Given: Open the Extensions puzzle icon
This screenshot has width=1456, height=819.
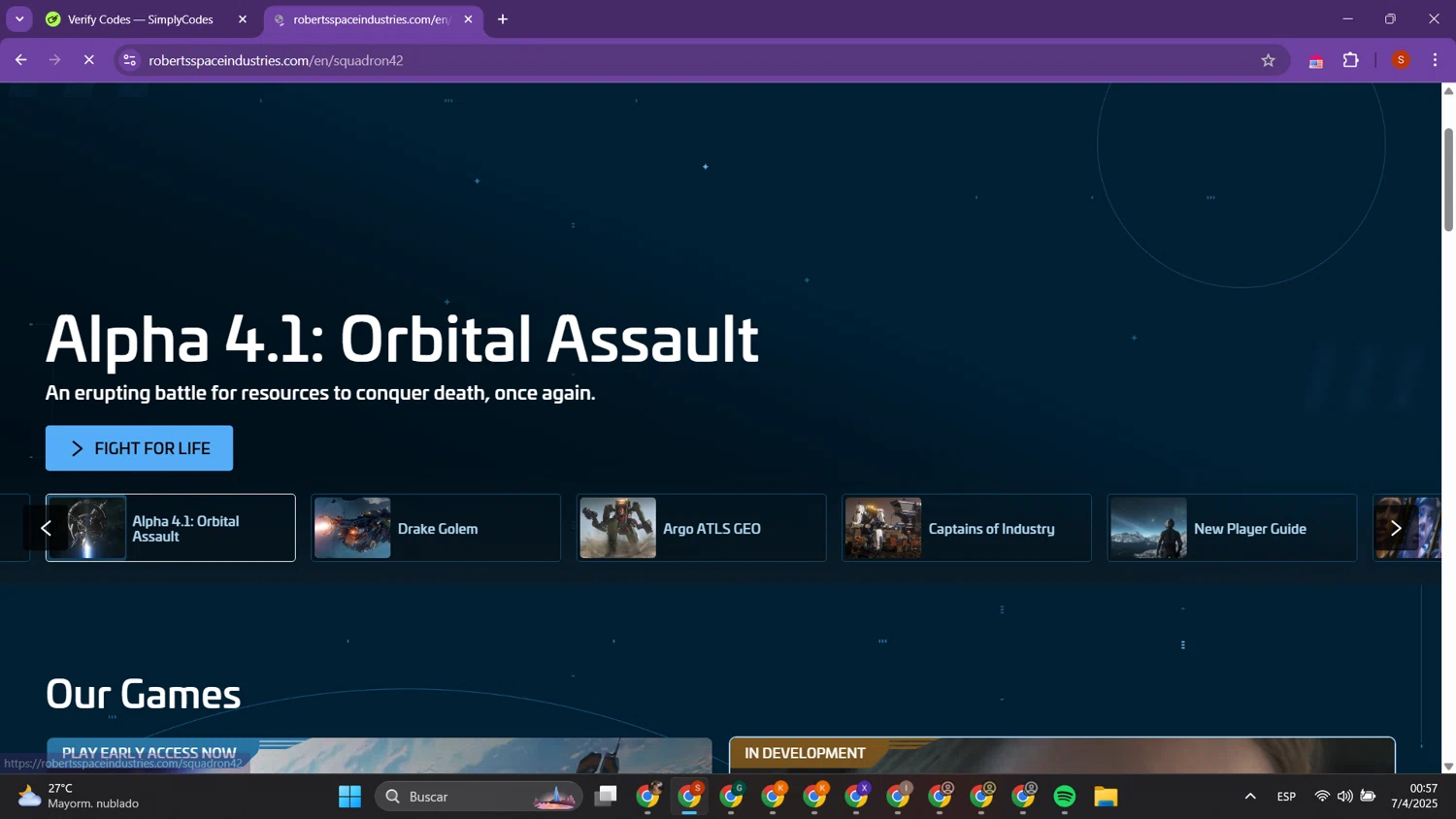Looking at the screenshot, I should (1350, 60).
